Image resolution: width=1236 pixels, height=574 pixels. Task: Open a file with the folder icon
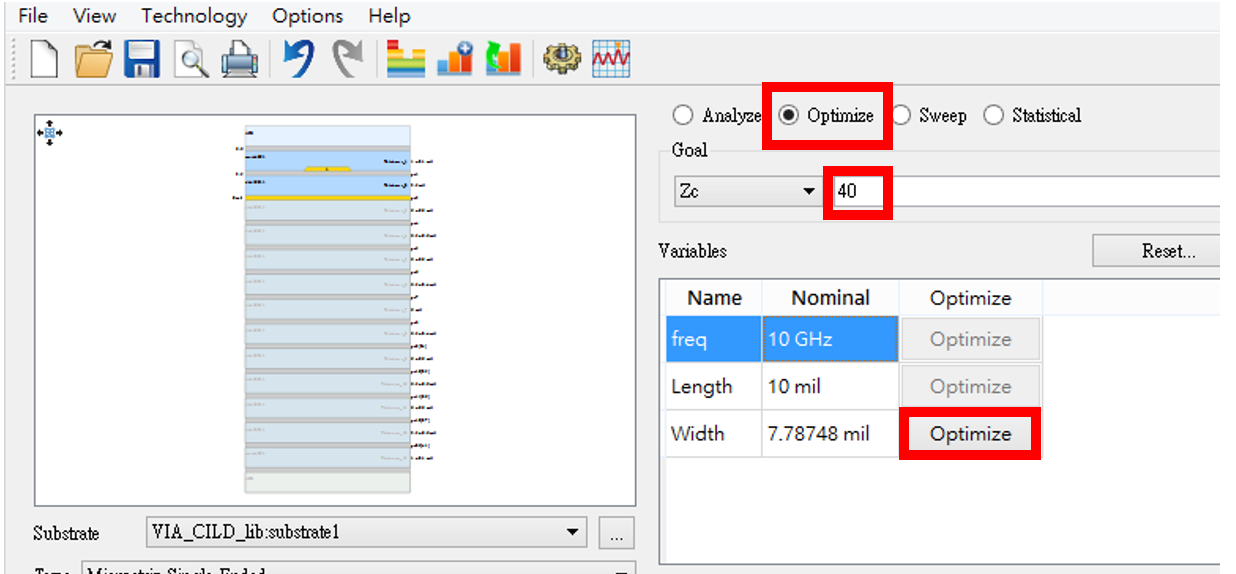pos(95,59)
